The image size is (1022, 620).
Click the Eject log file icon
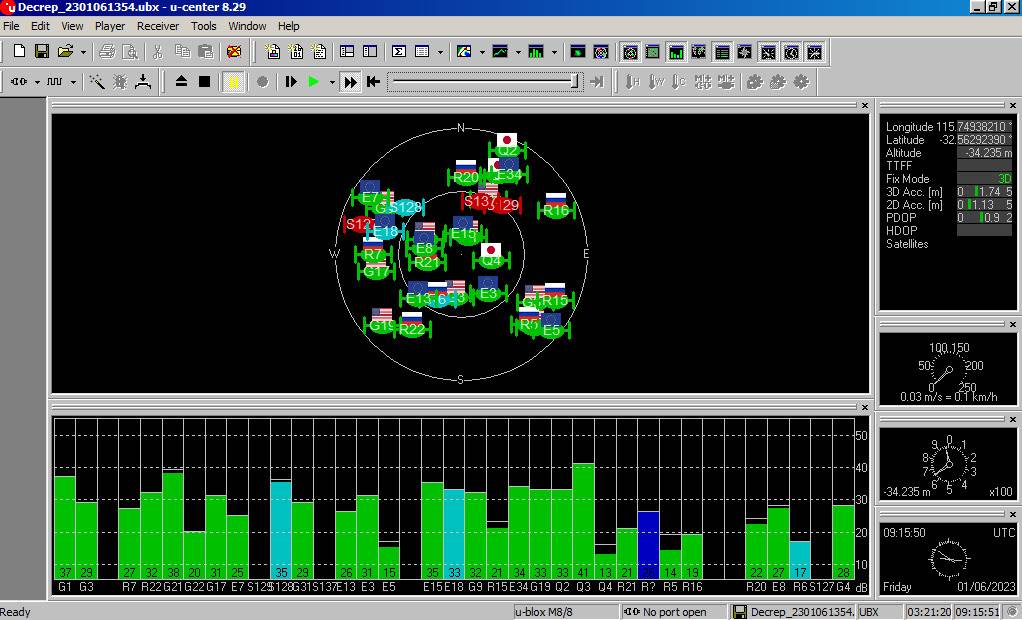click(181, 82)
